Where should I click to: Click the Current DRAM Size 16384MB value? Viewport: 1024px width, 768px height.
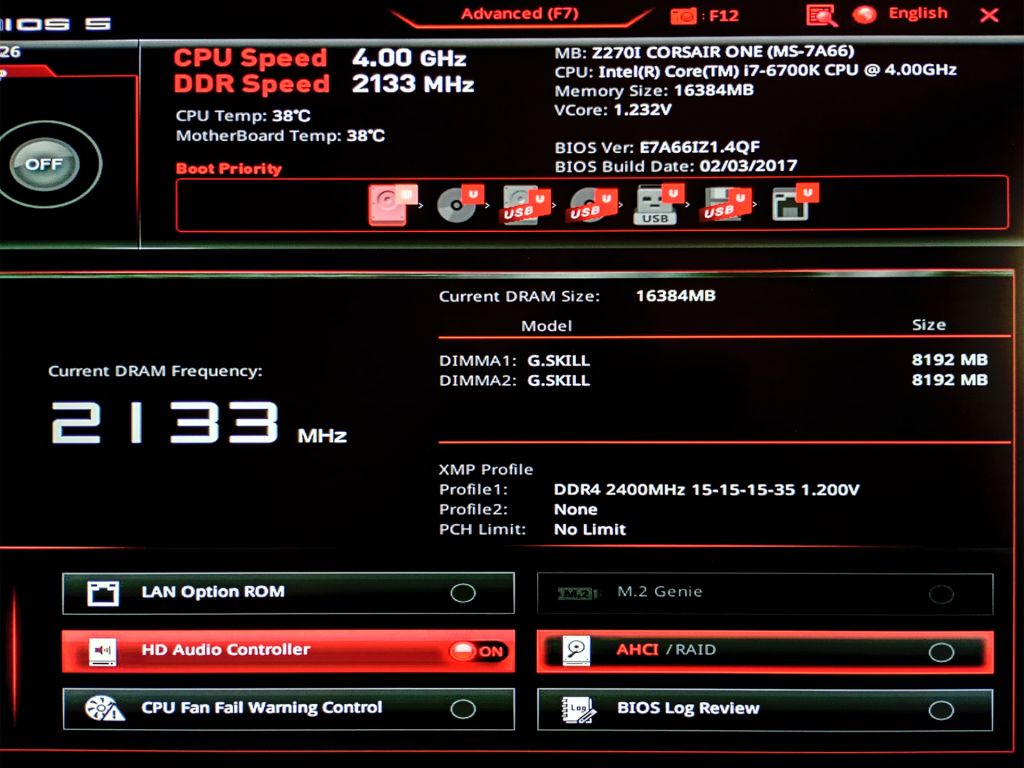(x=676, y=296)
